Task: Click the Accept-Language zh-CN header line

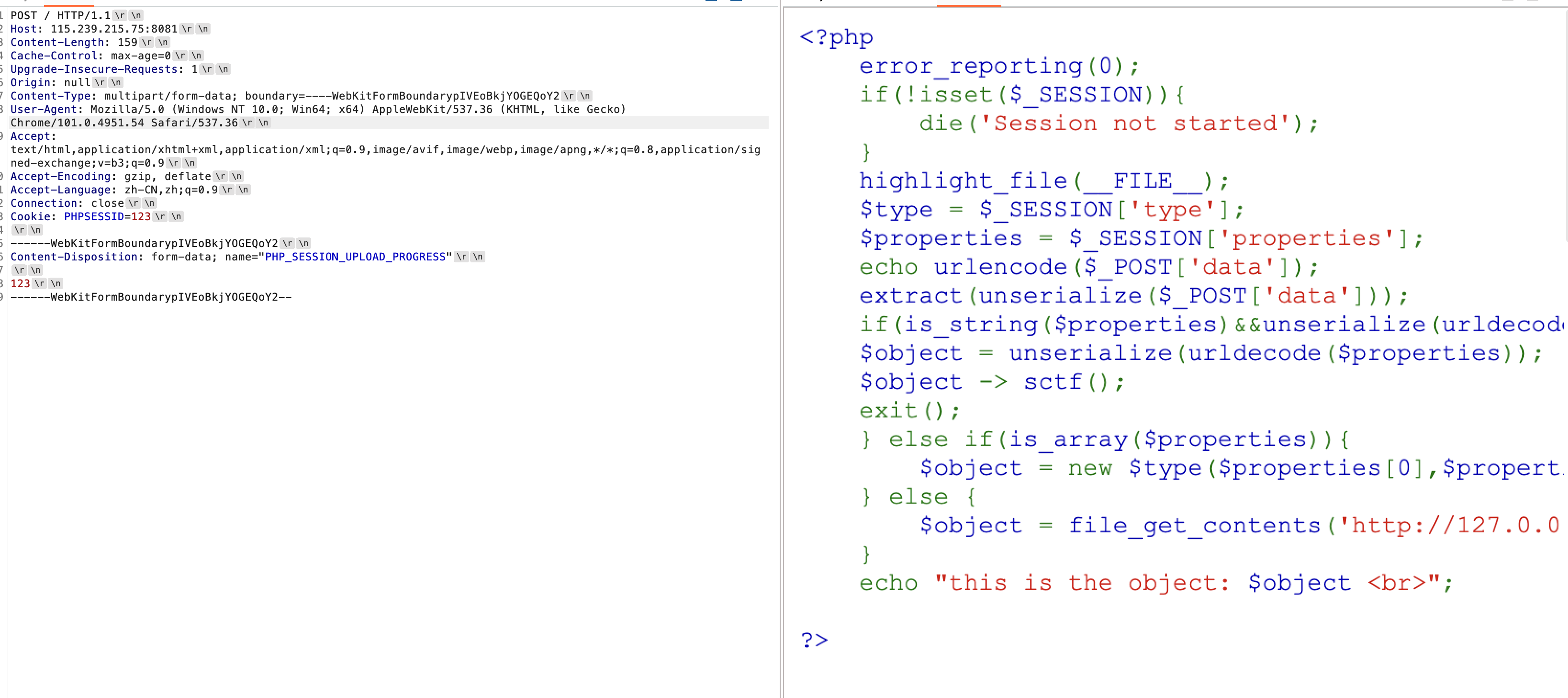Action: point(113,190)
